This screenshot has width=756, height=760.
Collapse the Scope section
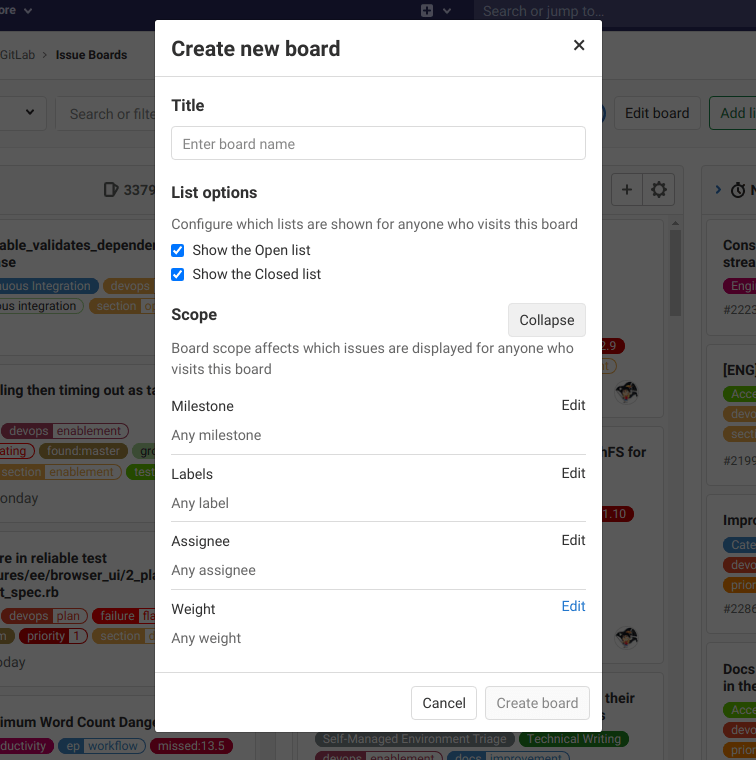[x=546, y=320]
